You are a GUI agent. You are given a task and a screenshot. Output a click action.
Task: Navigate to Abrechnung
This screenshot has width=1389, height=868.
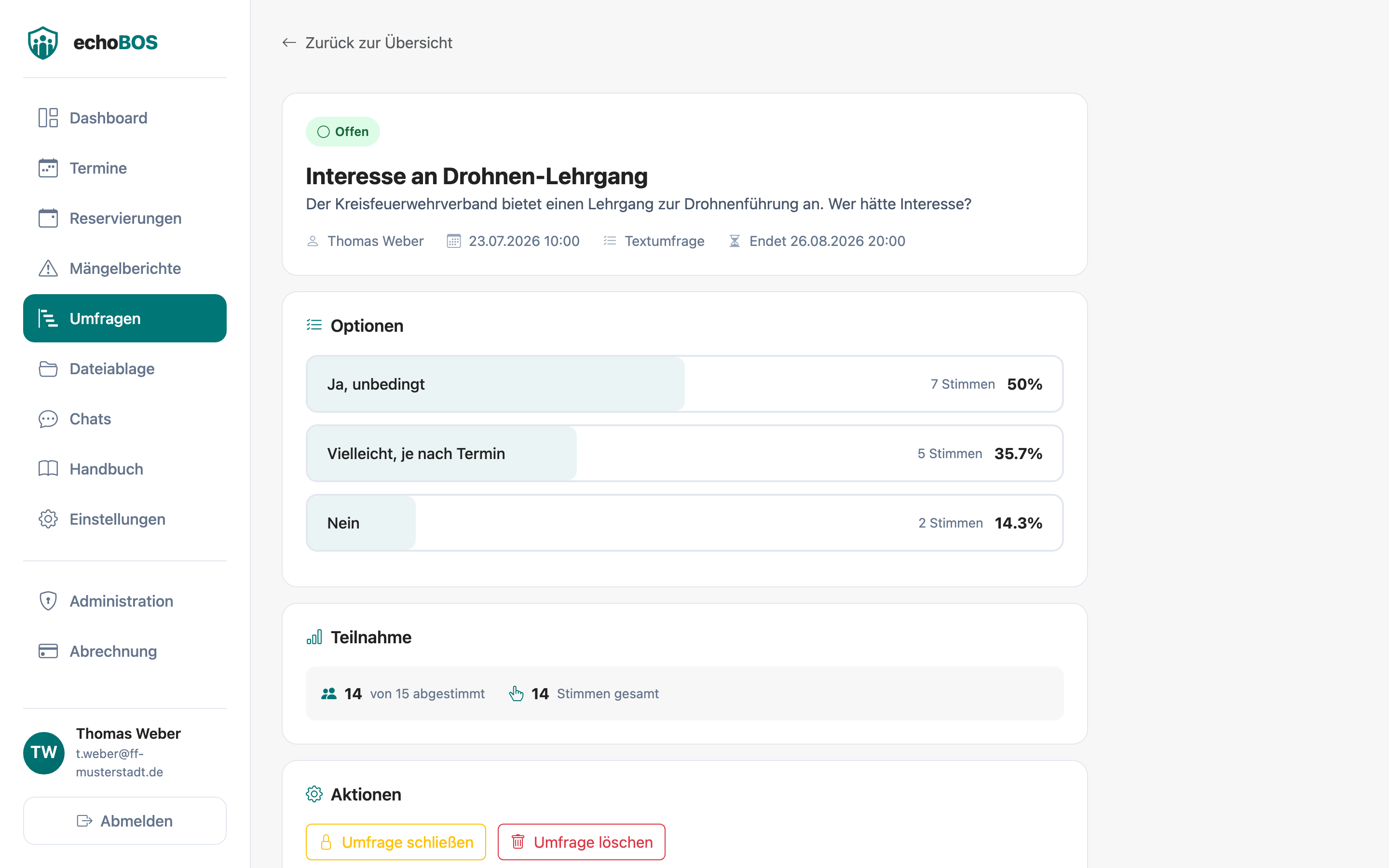[124, 651]
